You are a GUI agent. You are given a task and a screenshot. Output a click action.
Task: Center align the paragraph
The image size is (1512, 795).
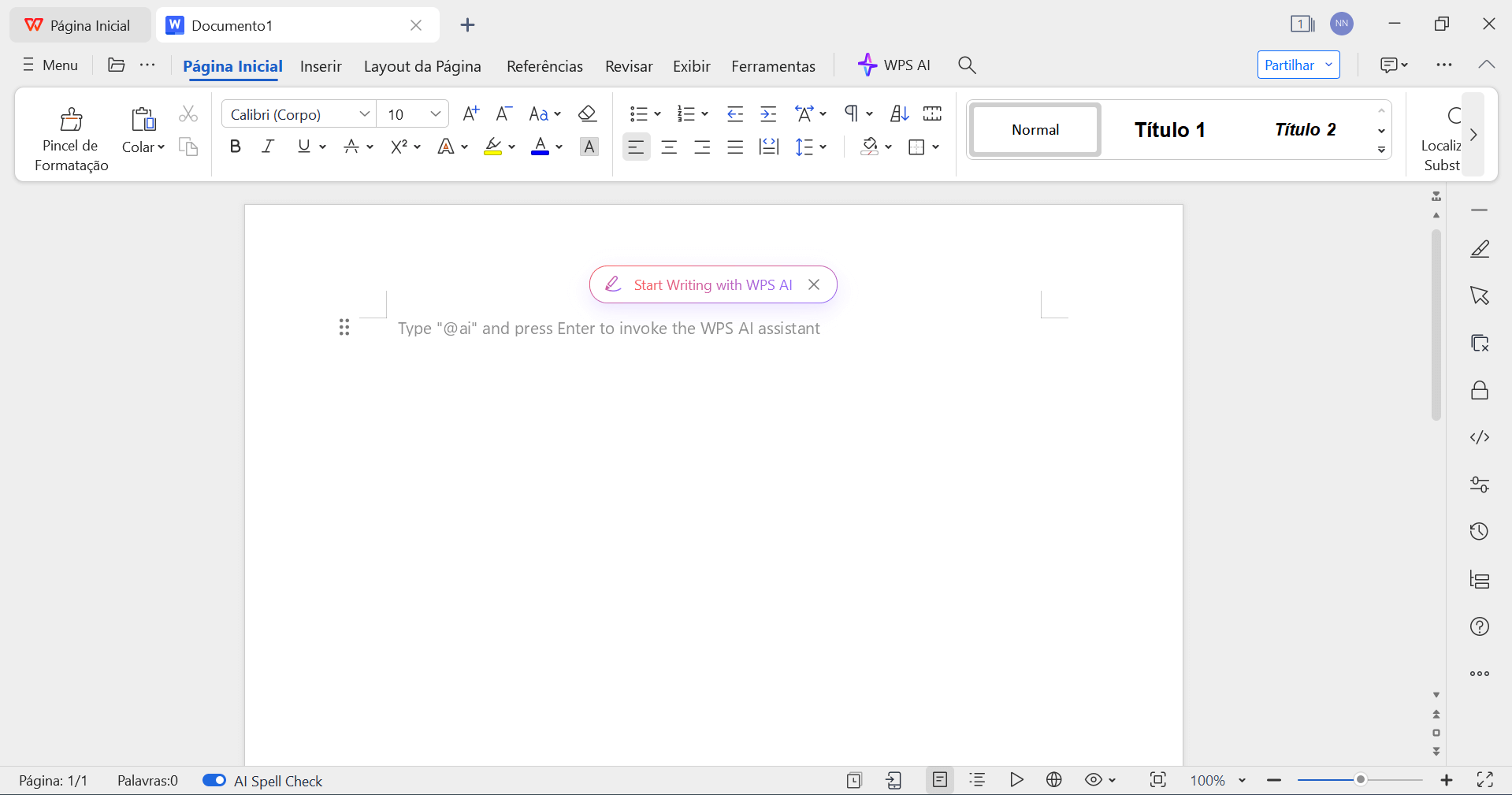point(669,147)
